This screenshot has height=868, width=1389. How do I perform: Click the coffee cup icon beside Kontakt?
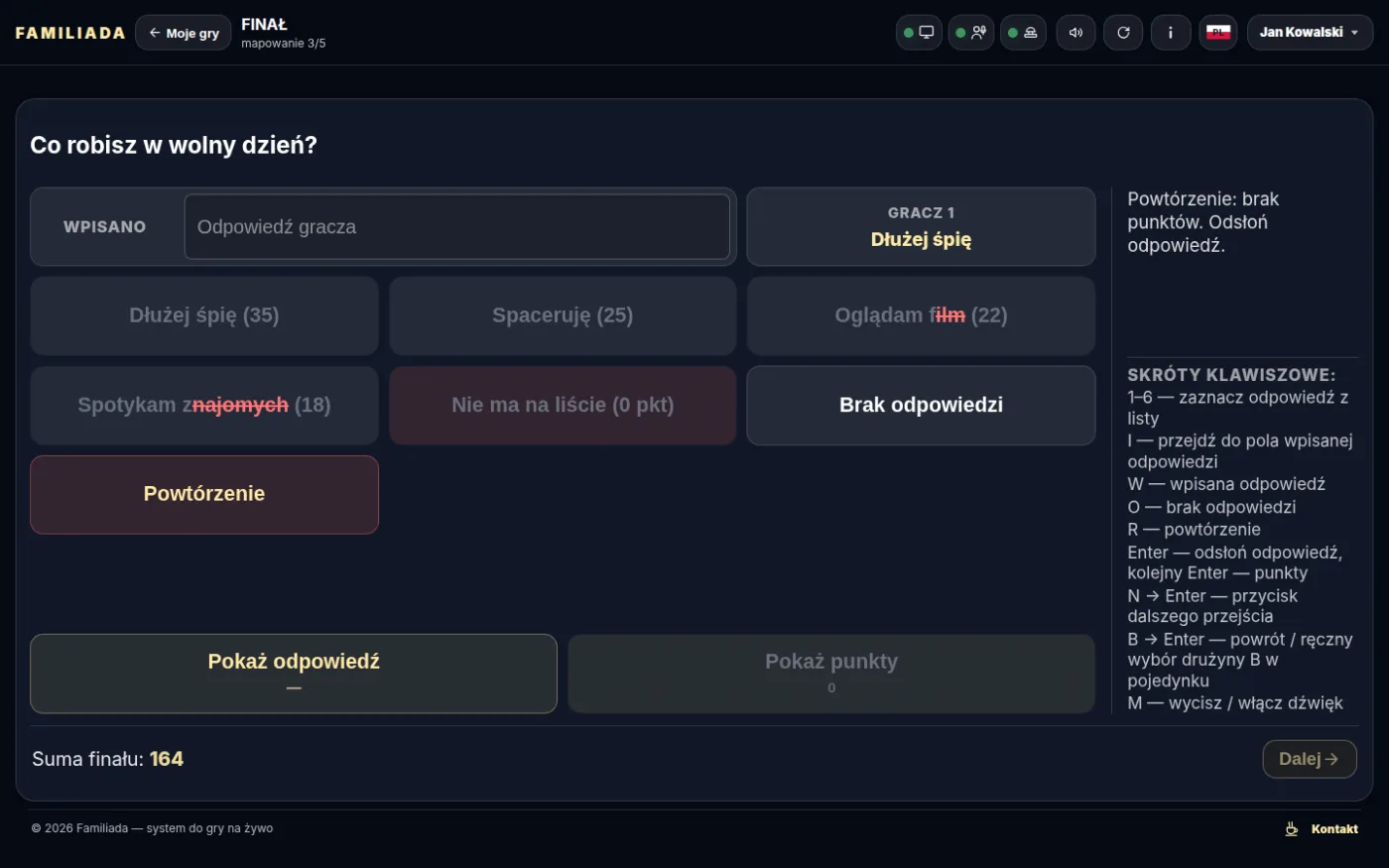tap(1292, 829)
